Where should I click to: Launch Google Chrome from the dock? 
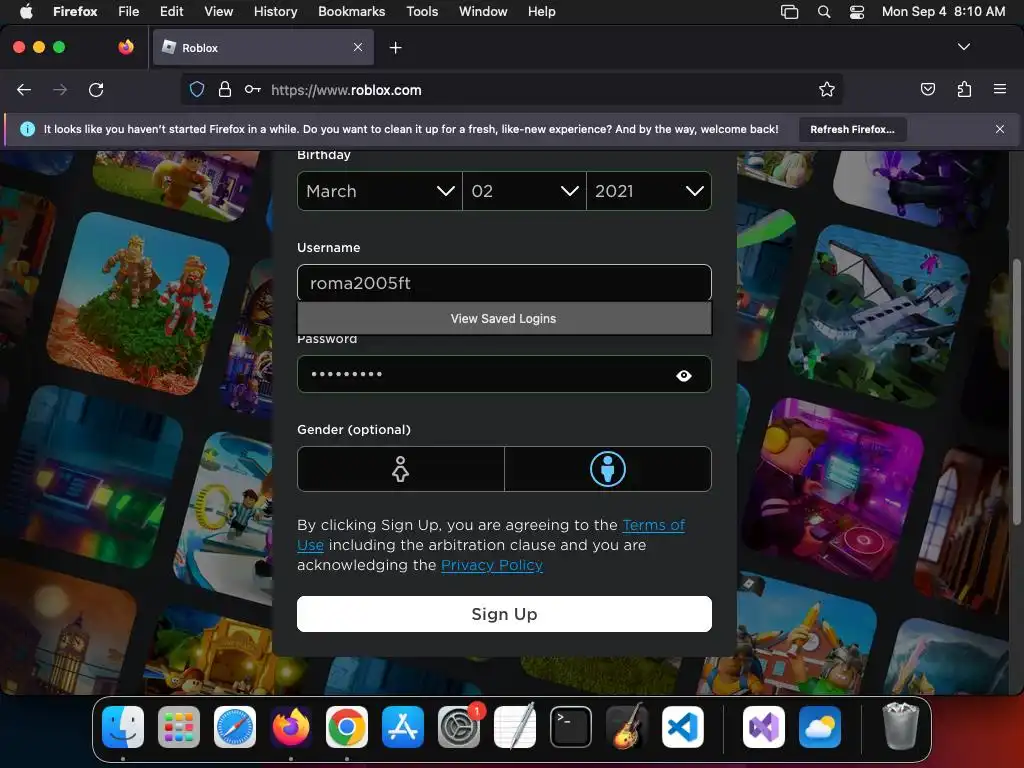click(347, 727)
